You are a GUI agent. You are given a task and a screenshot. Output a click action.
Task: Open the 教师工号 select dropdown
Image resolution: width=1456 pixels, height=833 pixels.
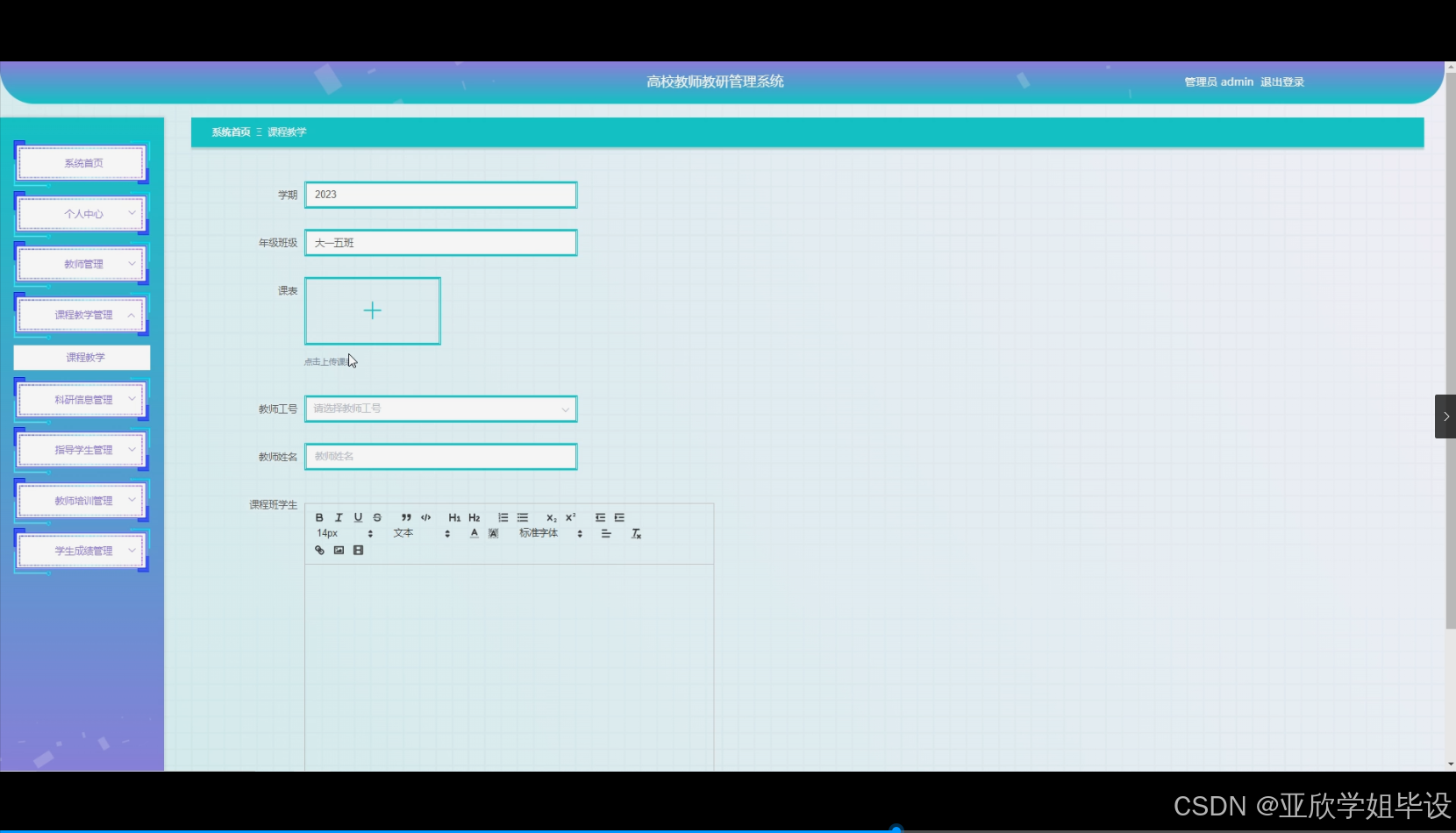click(440, 409)
